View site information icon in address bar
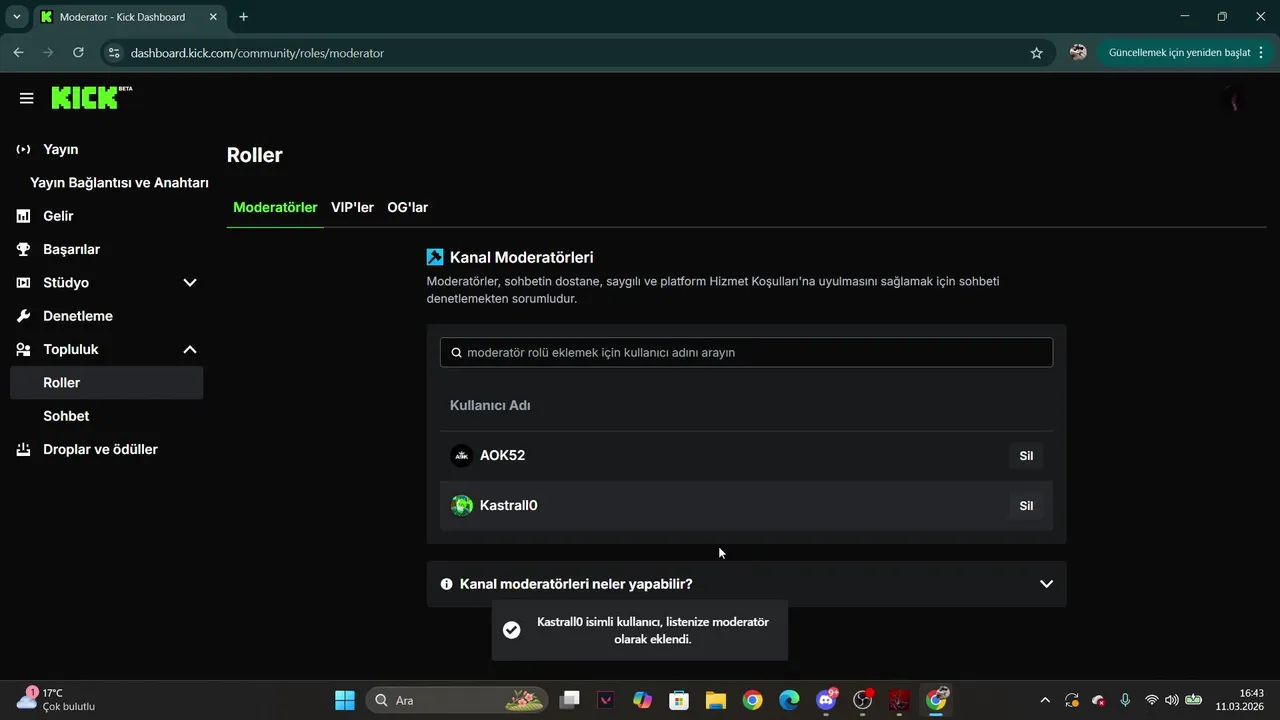Viewport: 1280px width, 720px height. 114,53
